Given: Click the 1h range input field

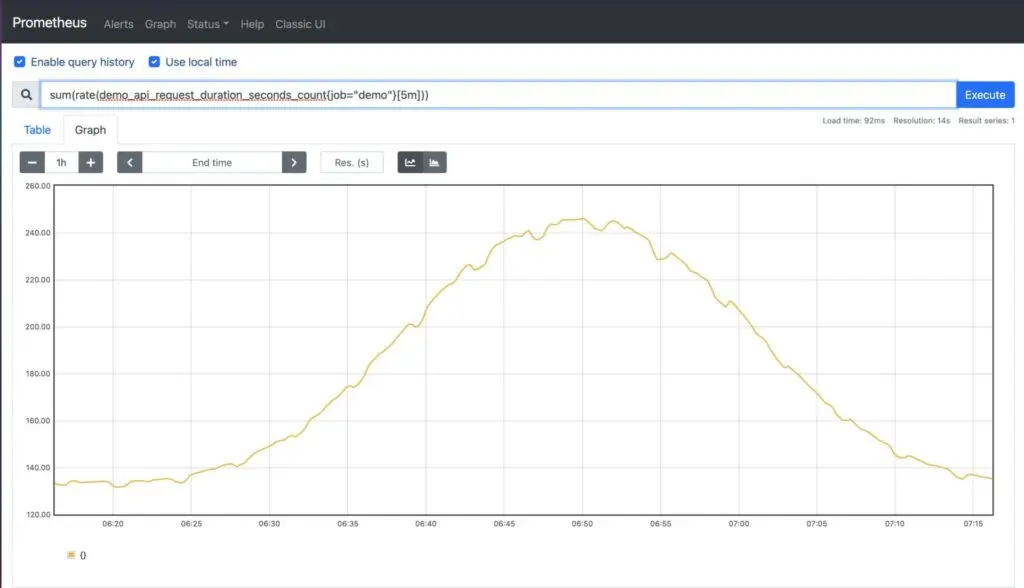Looking at the screenshot, I should (61, 163).
